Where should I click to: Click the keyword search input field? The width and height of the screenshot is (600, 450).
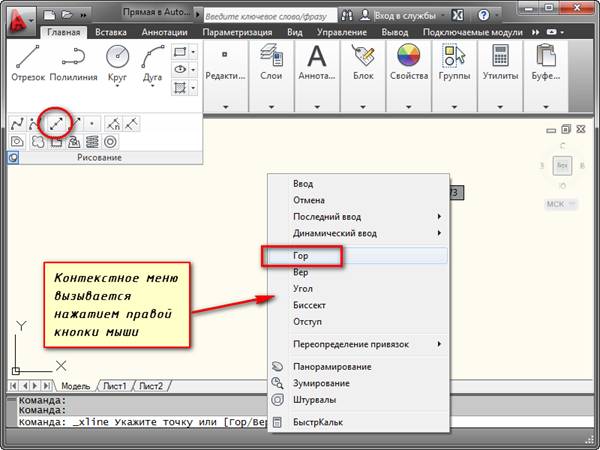pyautogui.click(x=270, y=16)
